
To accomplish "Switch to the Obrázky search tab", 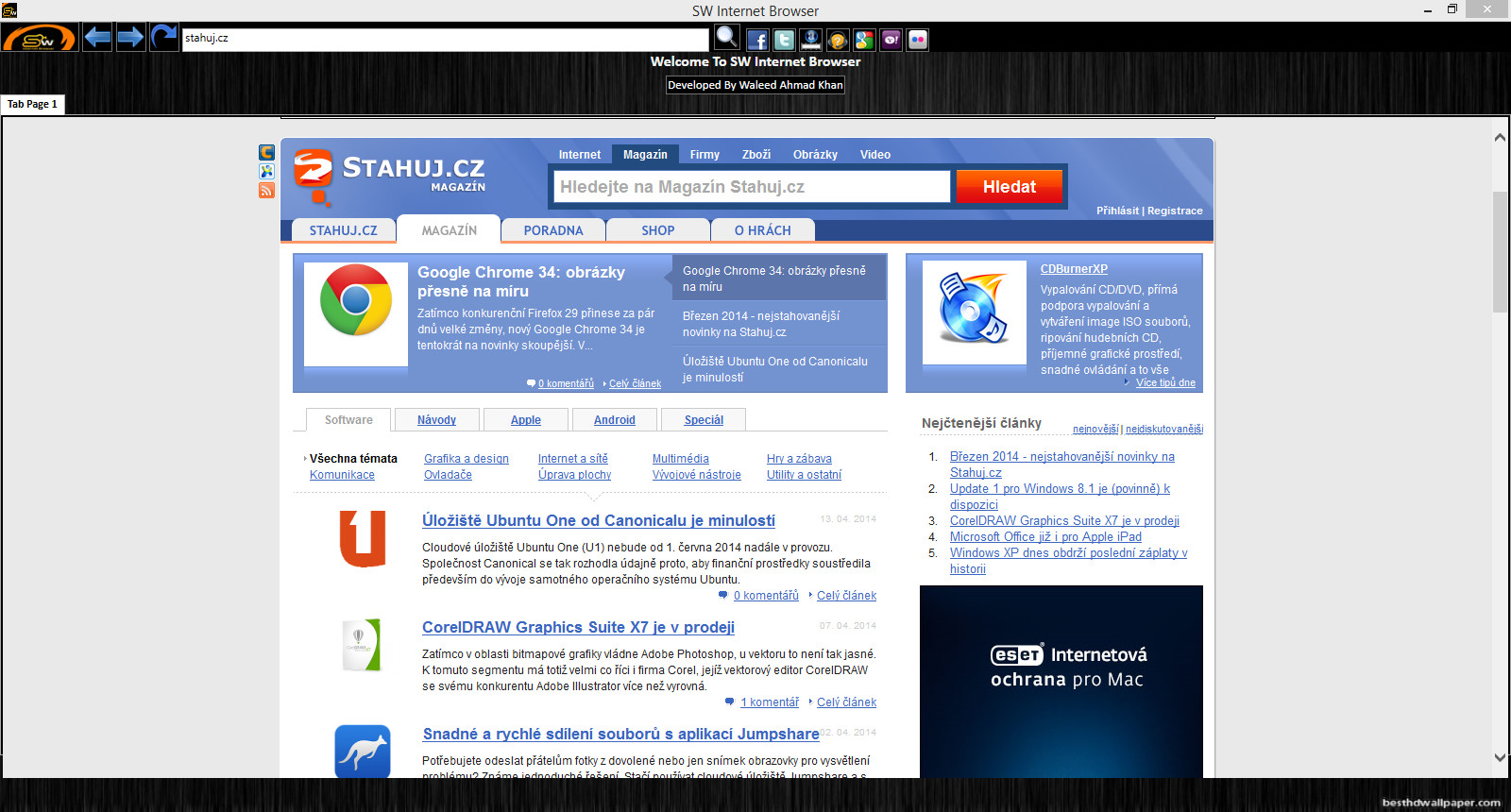I will pyautogui.click(x=815, y=155).
